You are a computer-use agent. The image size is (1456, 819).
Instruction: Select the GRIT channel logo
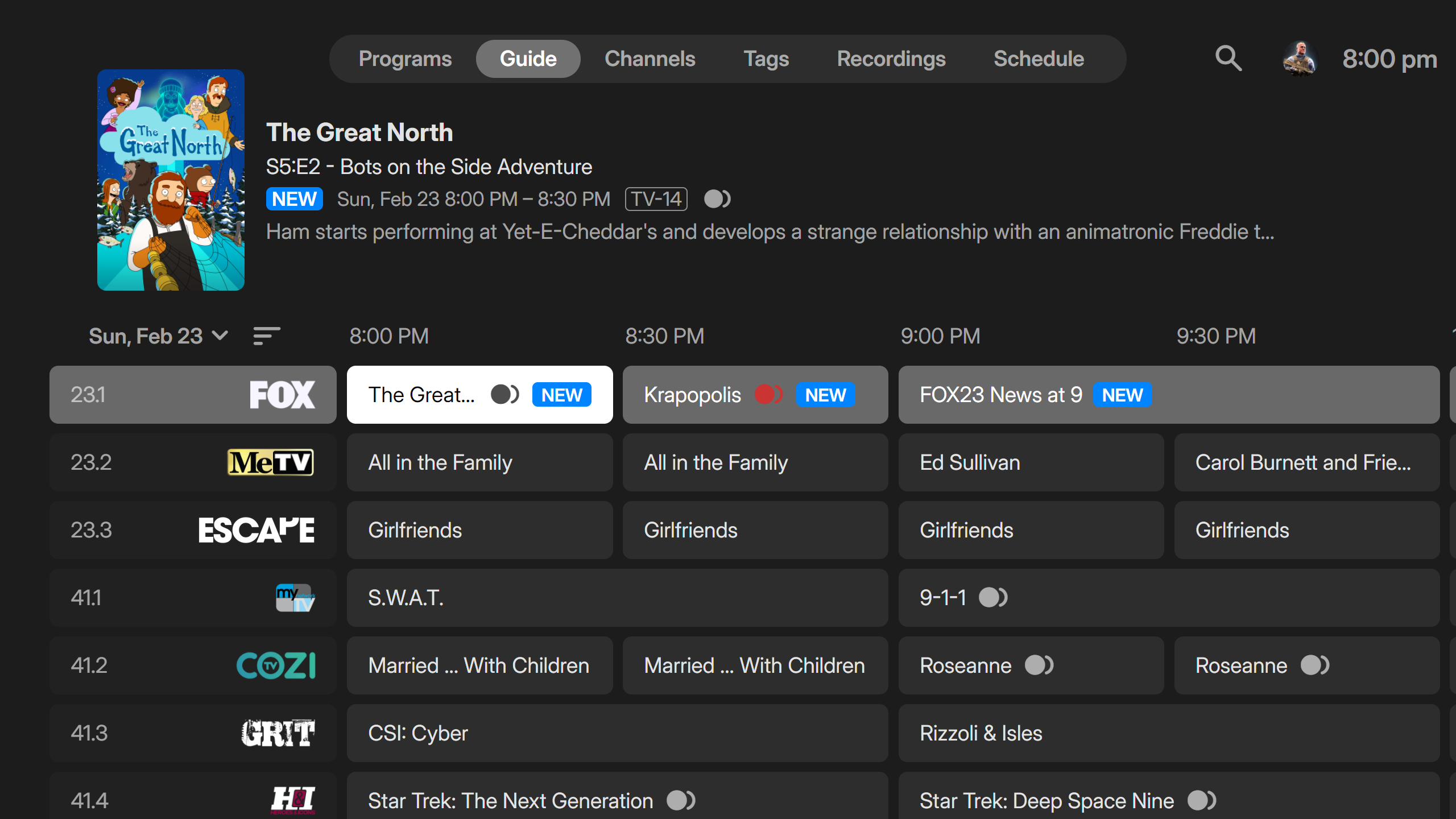point(278,733)
